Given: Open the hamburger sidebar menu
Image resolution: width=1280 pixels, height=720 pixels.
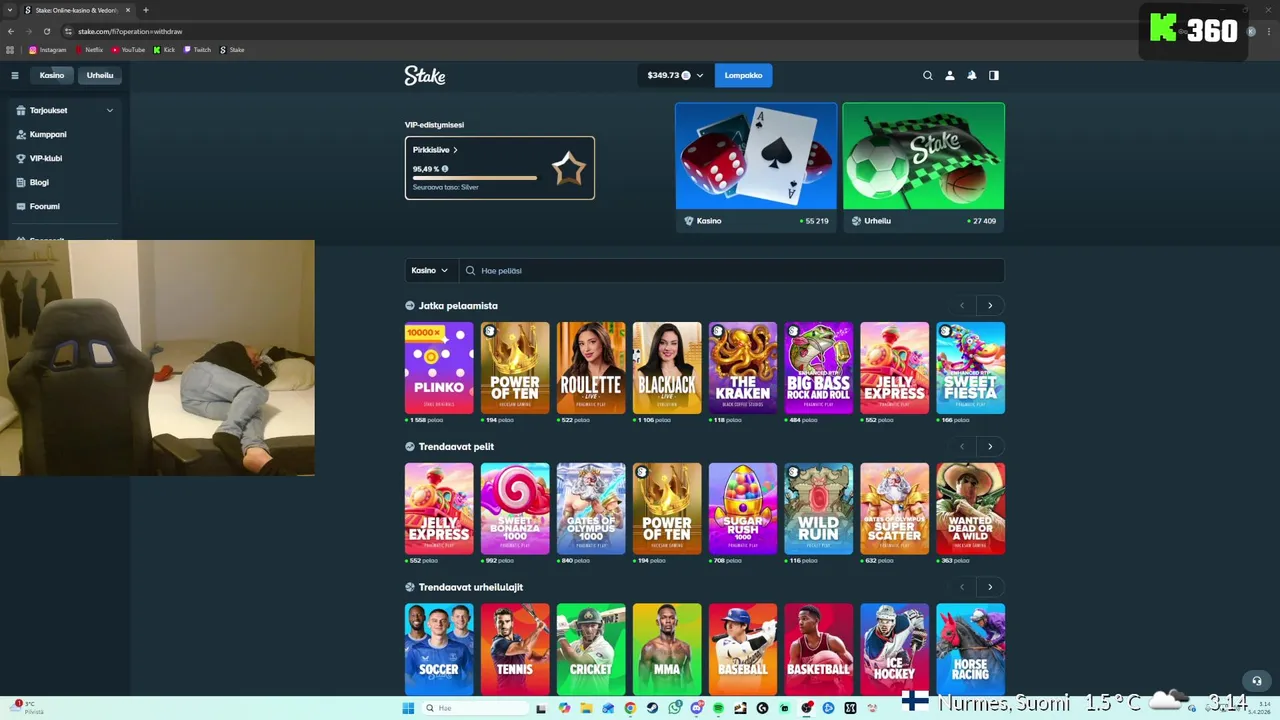Looking at the screenshot, I should (x=15, y=75).
